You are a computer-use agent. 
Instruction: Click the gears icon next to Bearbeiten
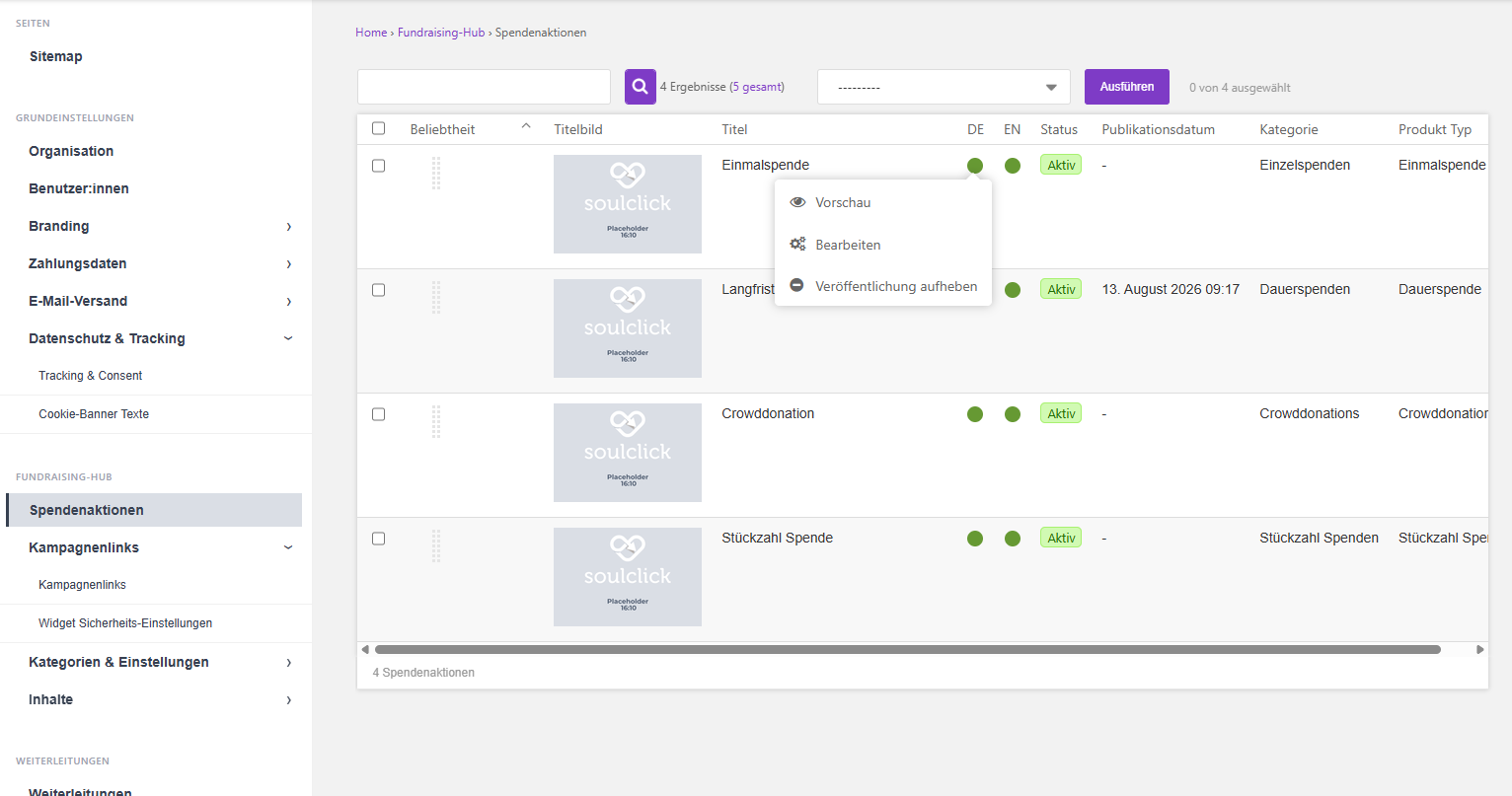tap(797, 244)
